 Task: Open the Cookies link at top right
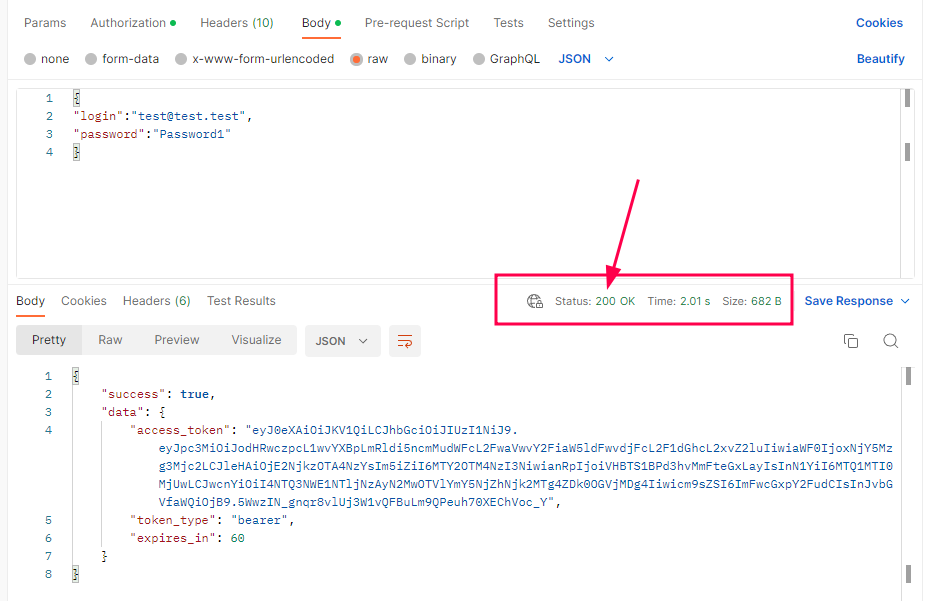pos(879,23)
